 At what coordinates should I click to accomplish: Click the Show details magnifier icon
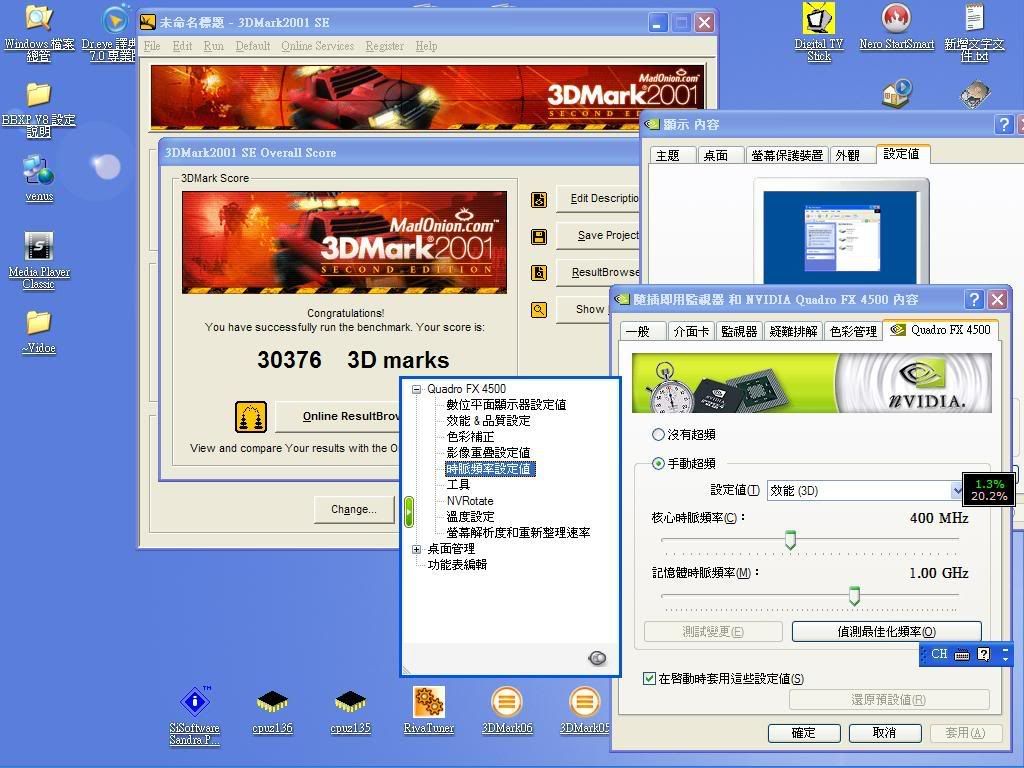539,310
